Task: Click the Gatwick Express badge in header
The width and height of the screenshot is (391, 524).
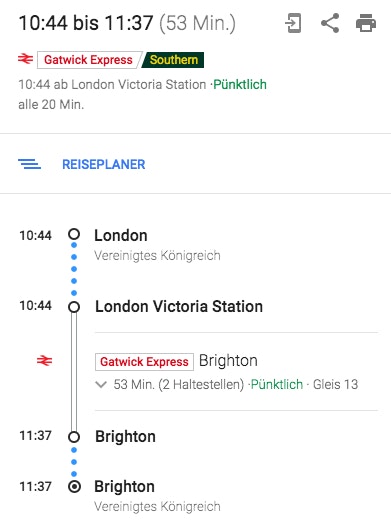Action: tap(88, 60)
